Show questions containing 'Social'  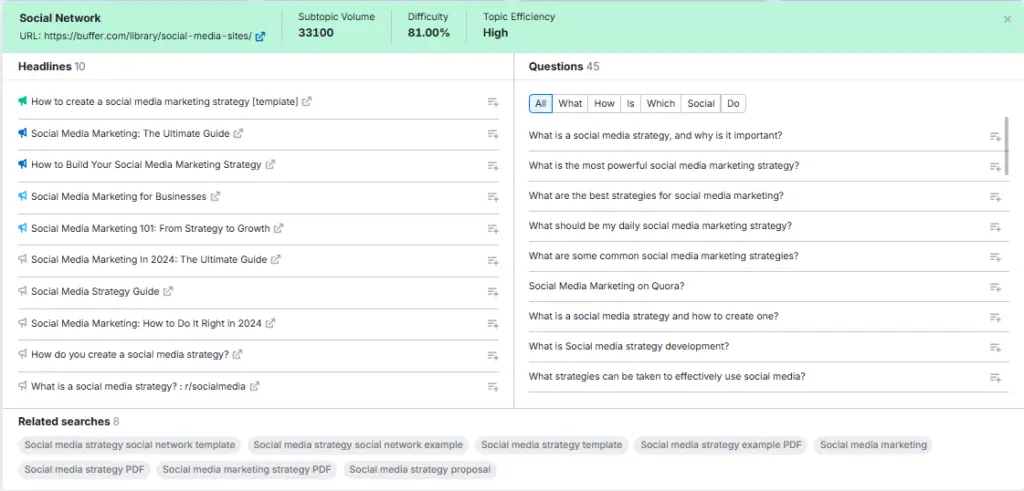click(x=701, y=104)
